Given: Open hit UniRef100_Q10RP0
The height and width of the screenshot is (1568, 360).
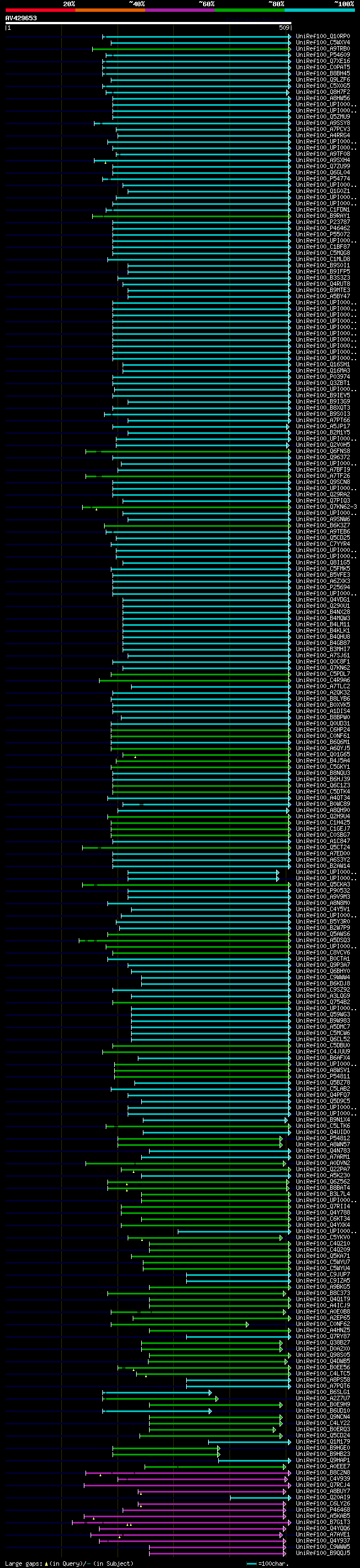Looking at the screenshot, I should (x=323, y=37).
